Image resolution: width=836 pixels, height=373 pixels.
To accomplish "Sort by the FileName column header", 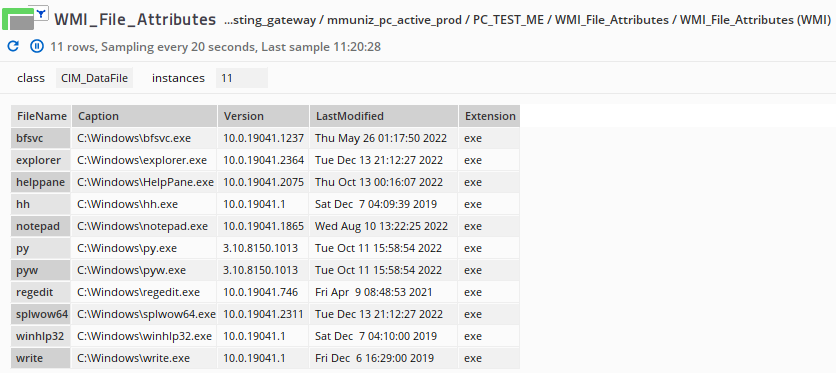I will (42, 116).
